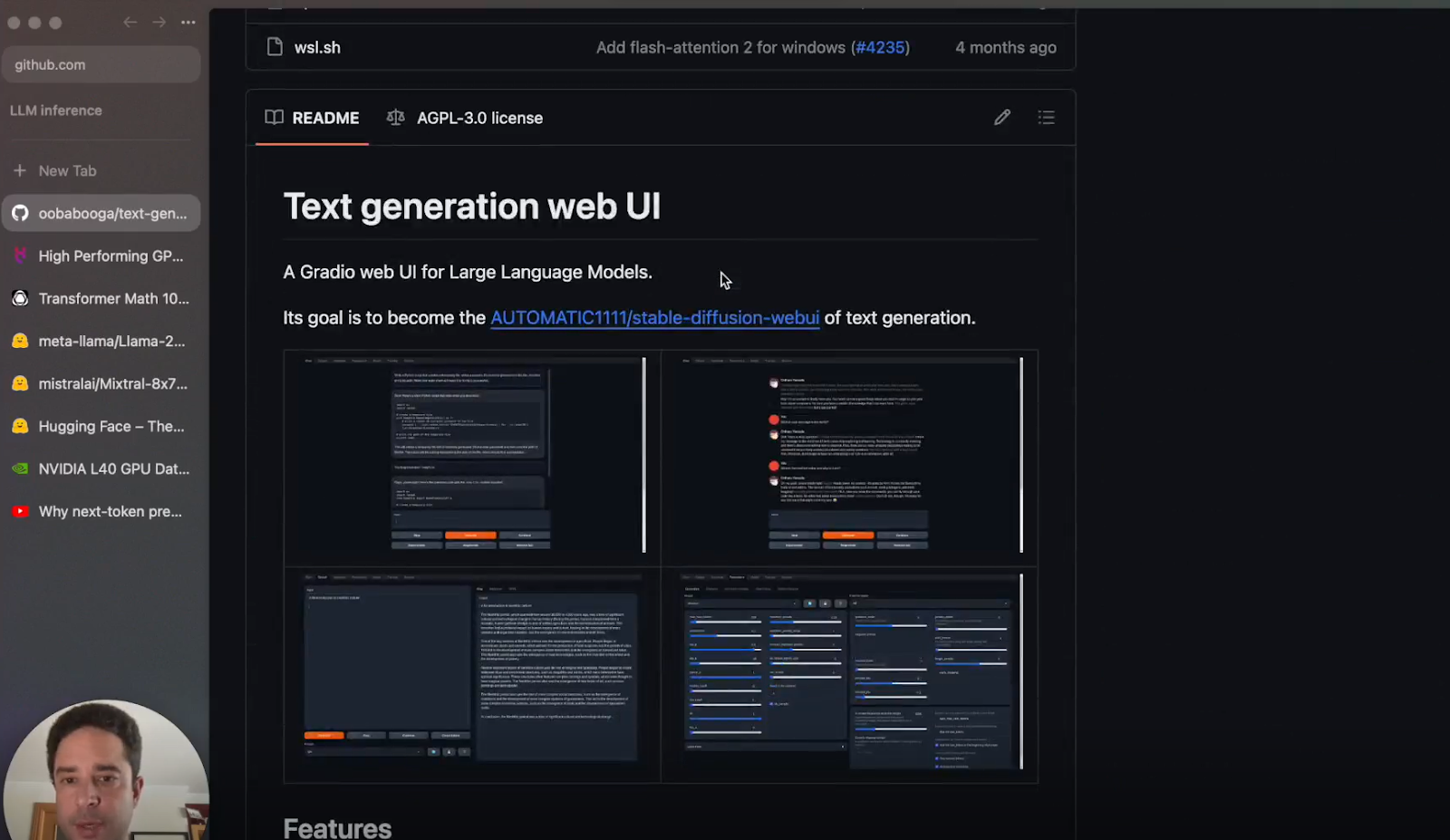Click the book icon on README tab
This screenshot has width=1450, height=840.
[274, 118]
